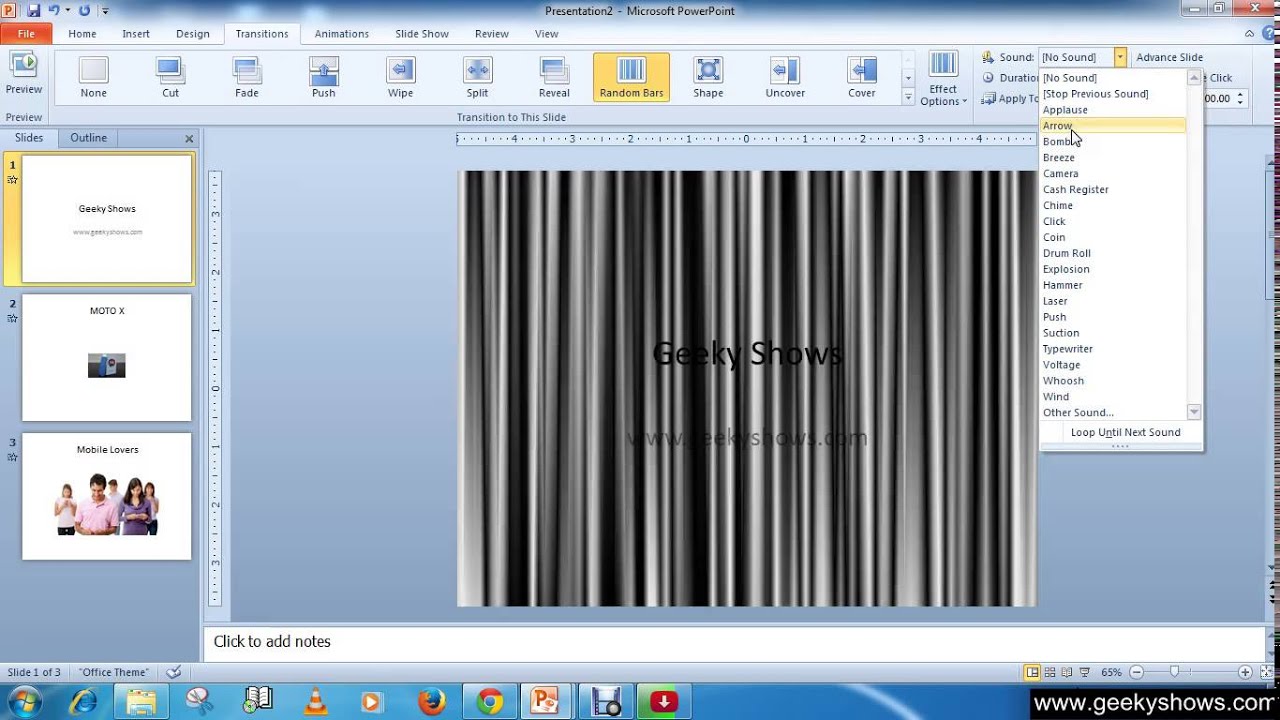Choose Whoosh sound from list
The image size is (1280, 720).
pyautogui.click(x=1113, y=381)
